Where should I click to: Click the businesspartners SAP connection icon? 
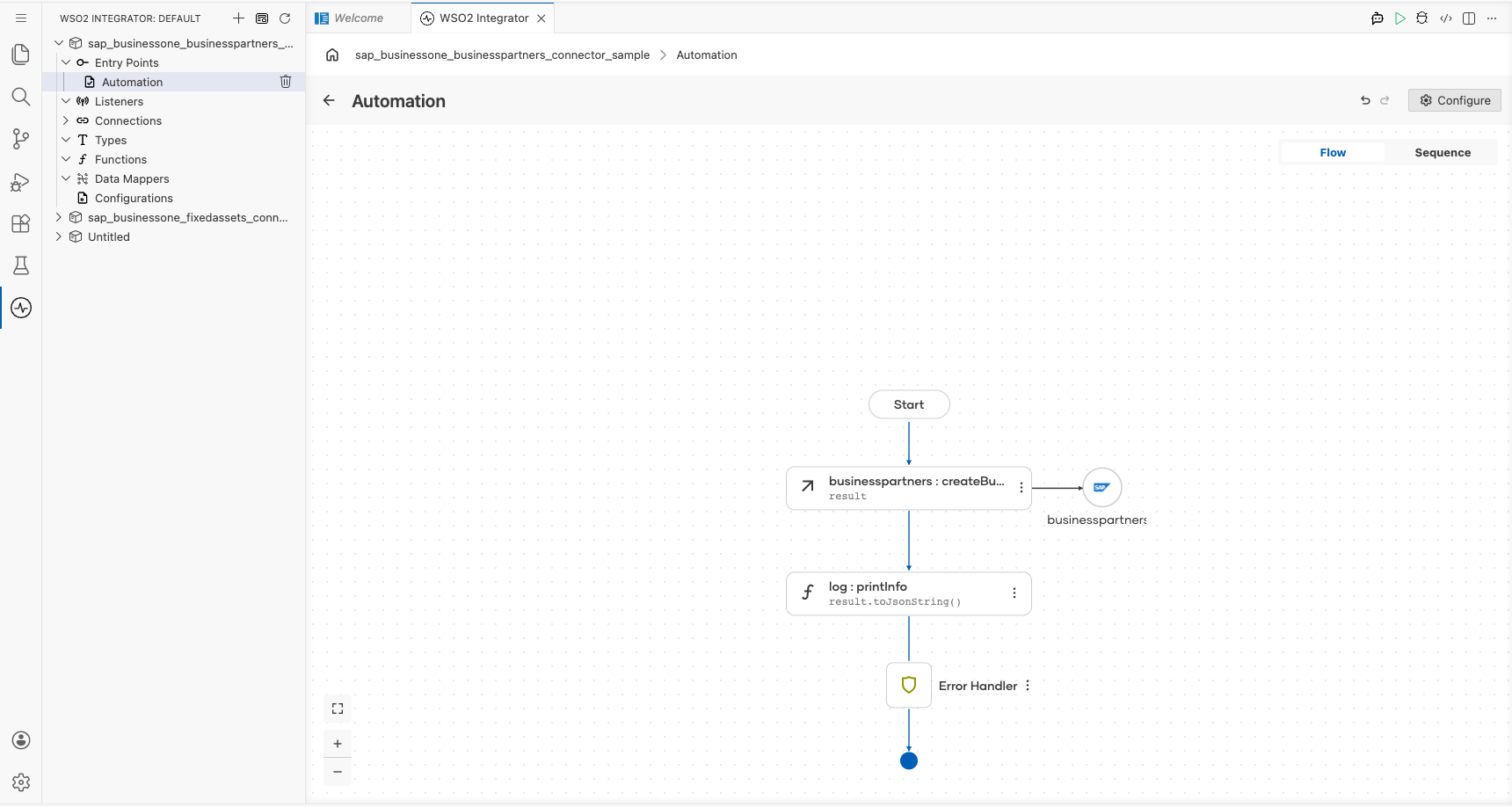1102,488
